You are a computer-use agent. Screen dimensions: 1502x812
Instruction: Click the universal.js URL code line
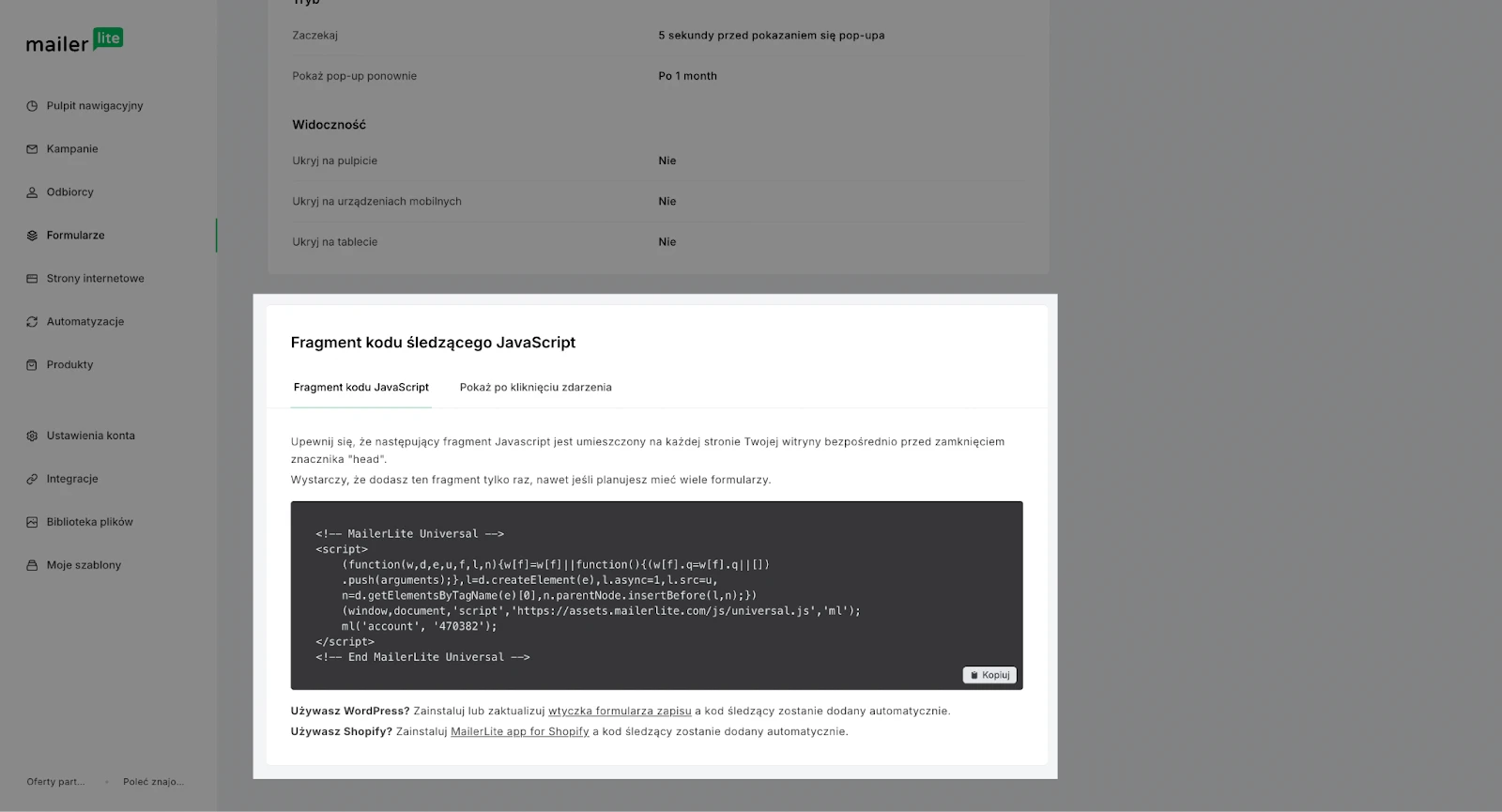click(601, 611)
